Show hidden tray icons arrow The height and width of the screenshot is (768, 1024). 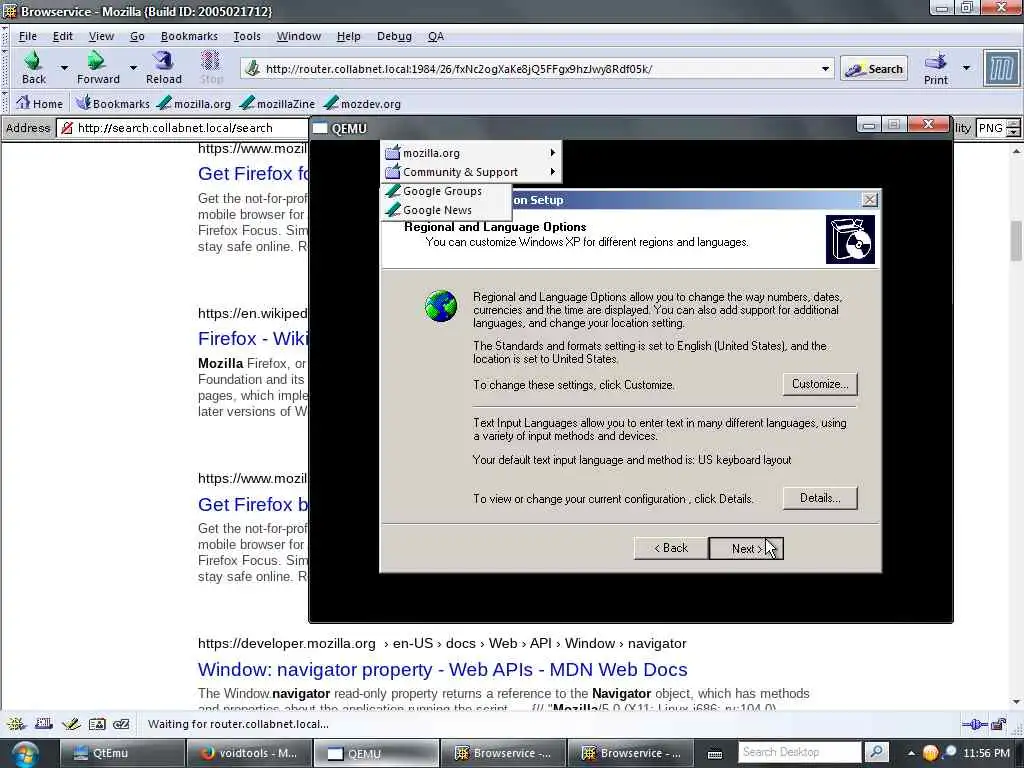pos(911,754)
